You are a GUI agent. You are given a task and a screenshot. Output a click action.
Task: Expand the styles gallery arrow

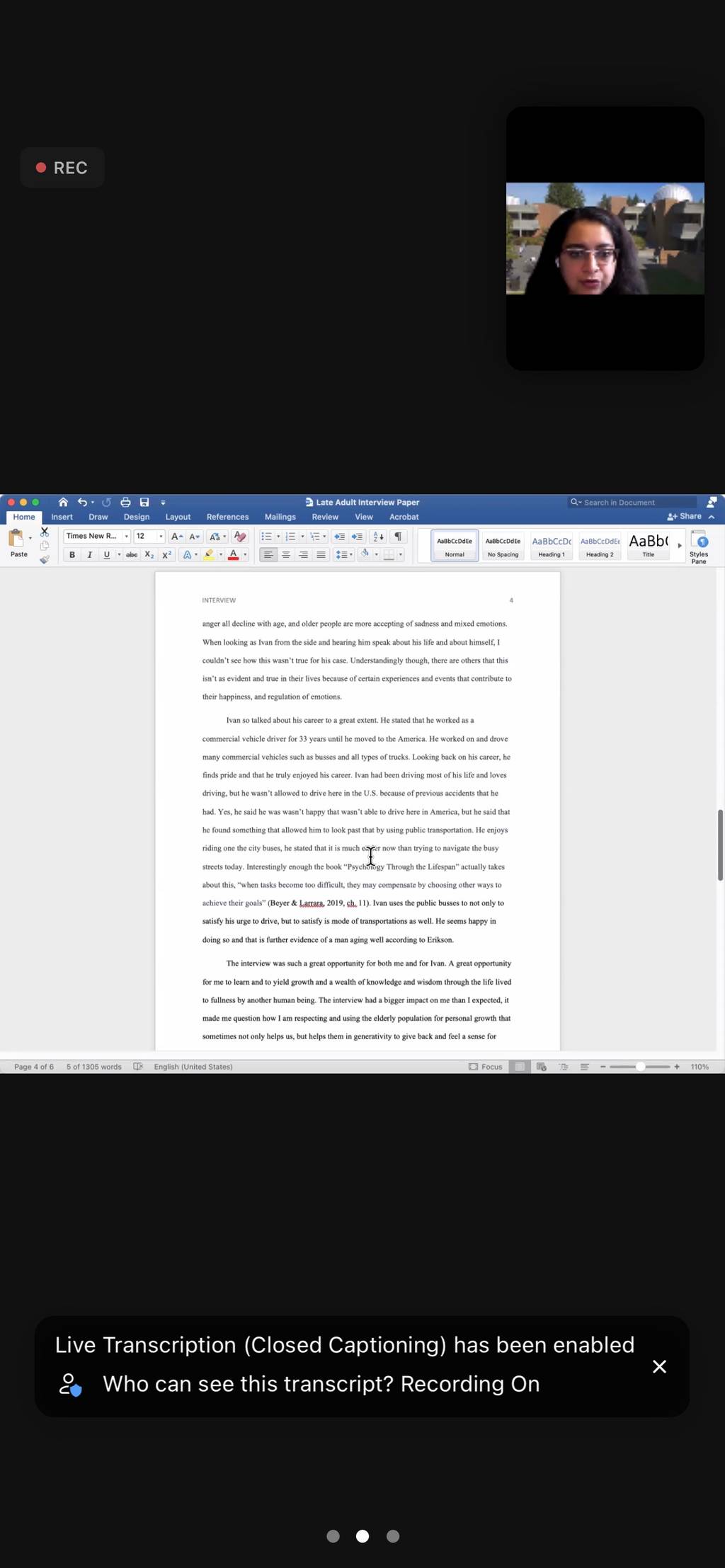click(680, 546)
